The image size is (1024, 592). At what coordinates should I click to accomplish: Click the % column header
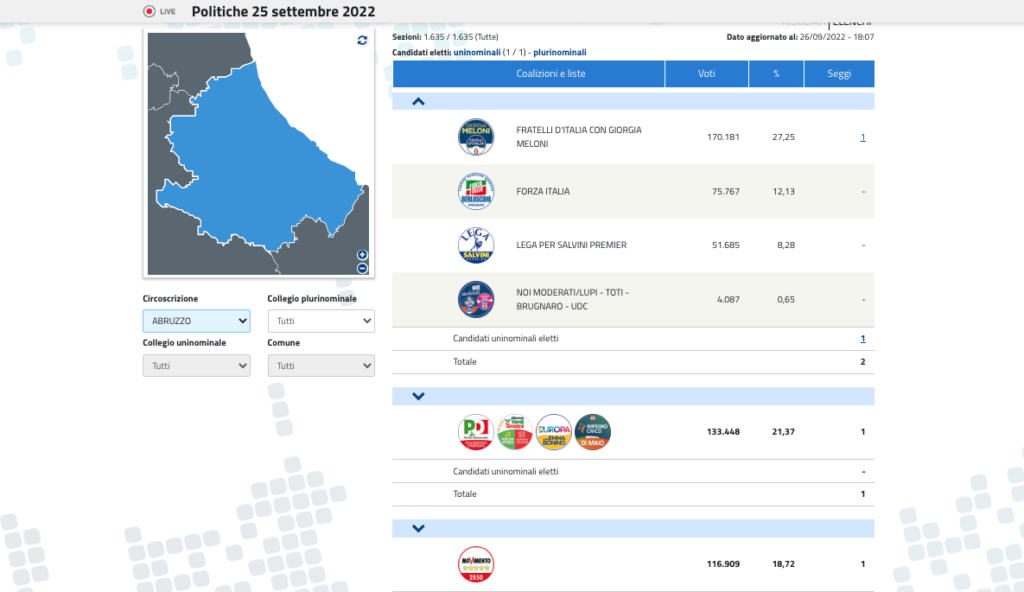776,74
